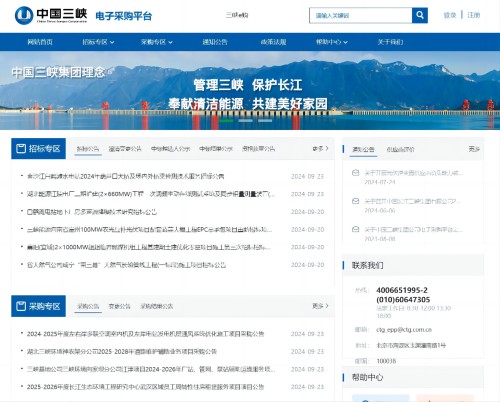The width and height of the screenshot is (500, 402).
Task: Select the 变更公告 tab in 采购专区
Action: (x=119, y=306)
